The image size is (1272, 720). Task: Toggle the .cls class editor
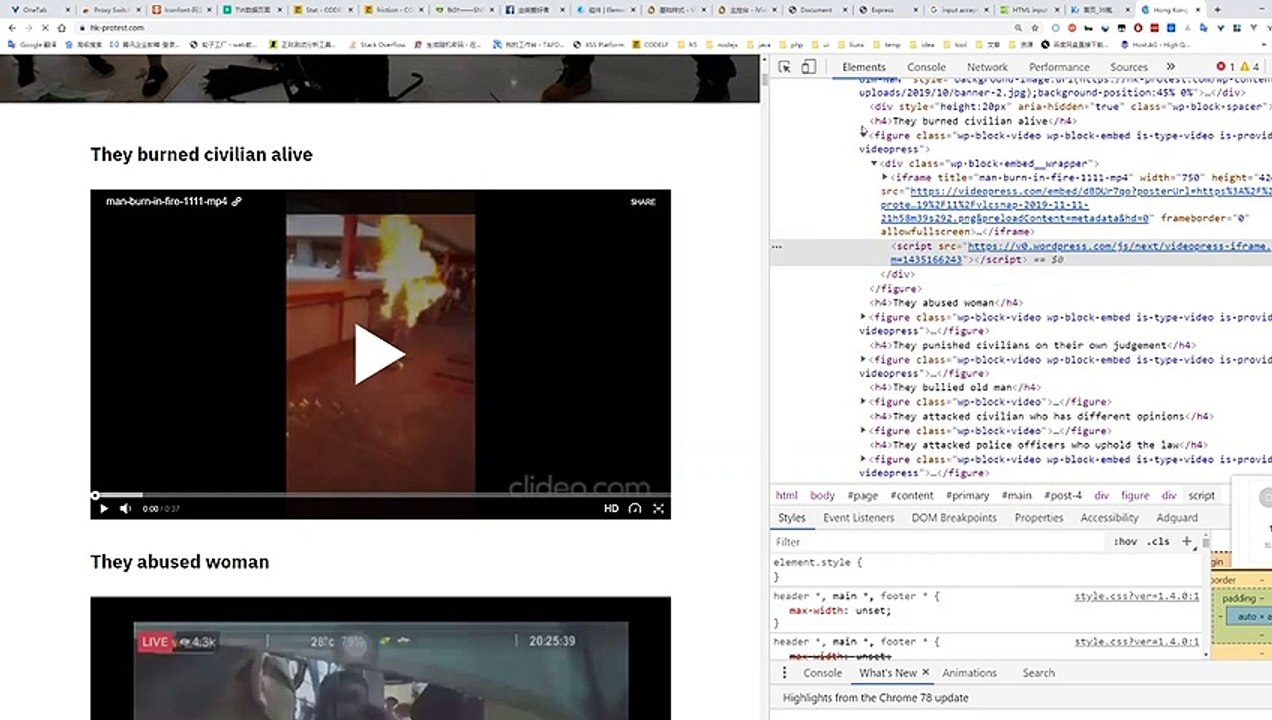[x=1158, y=542]
